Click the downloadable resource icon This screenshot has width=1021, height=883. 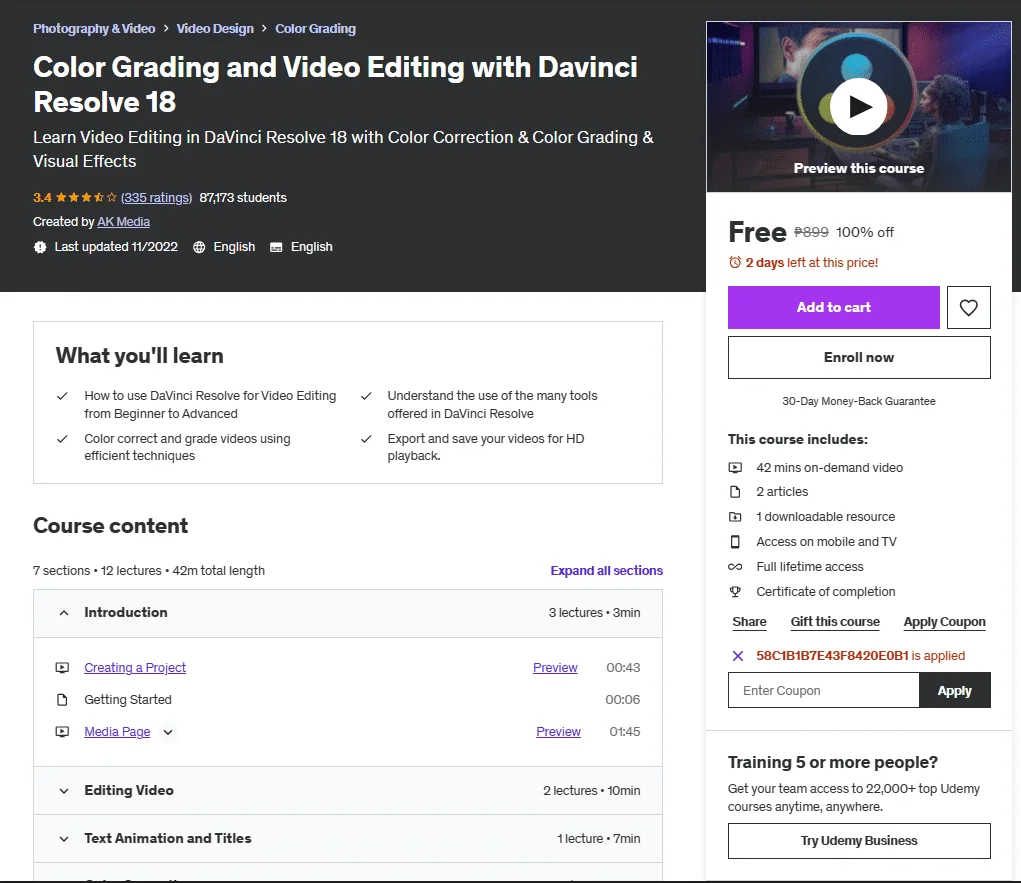(735, 516)
